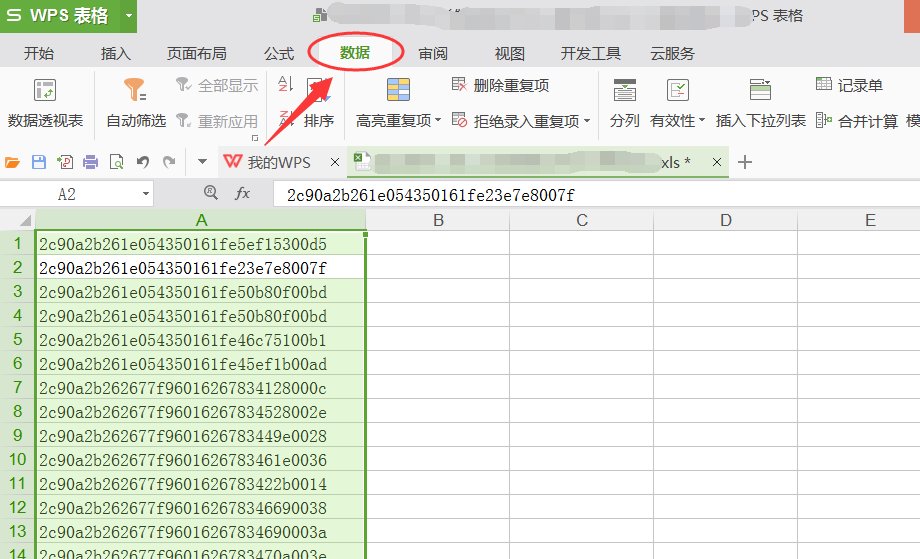This screenshot has height=559, width=920.
Task: Sort ascending with the A-Z icon
Action: pos(285,84)
